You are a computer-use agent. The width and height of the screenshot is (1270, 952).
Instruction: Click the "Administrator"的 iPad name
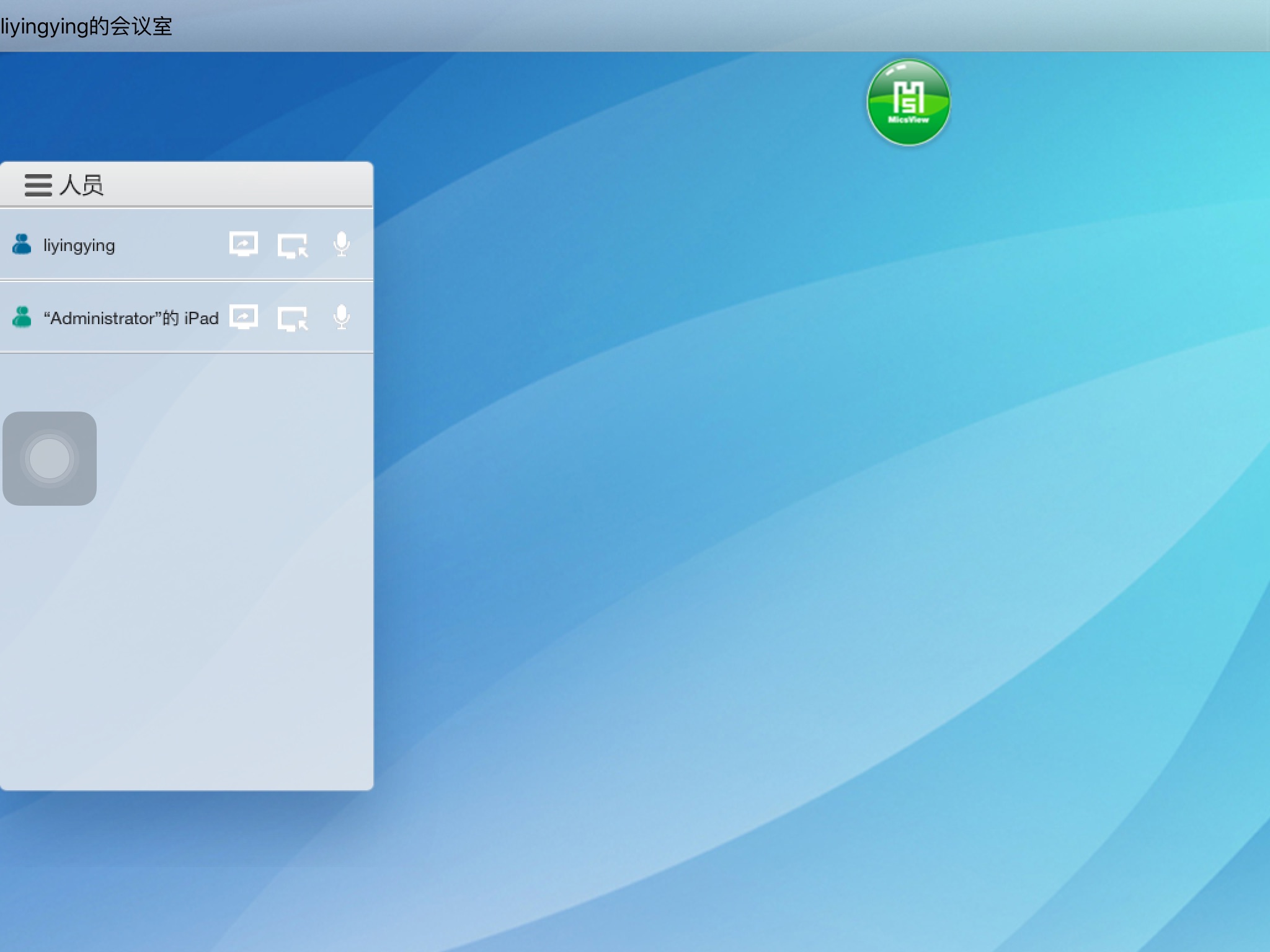coord(131,319)
